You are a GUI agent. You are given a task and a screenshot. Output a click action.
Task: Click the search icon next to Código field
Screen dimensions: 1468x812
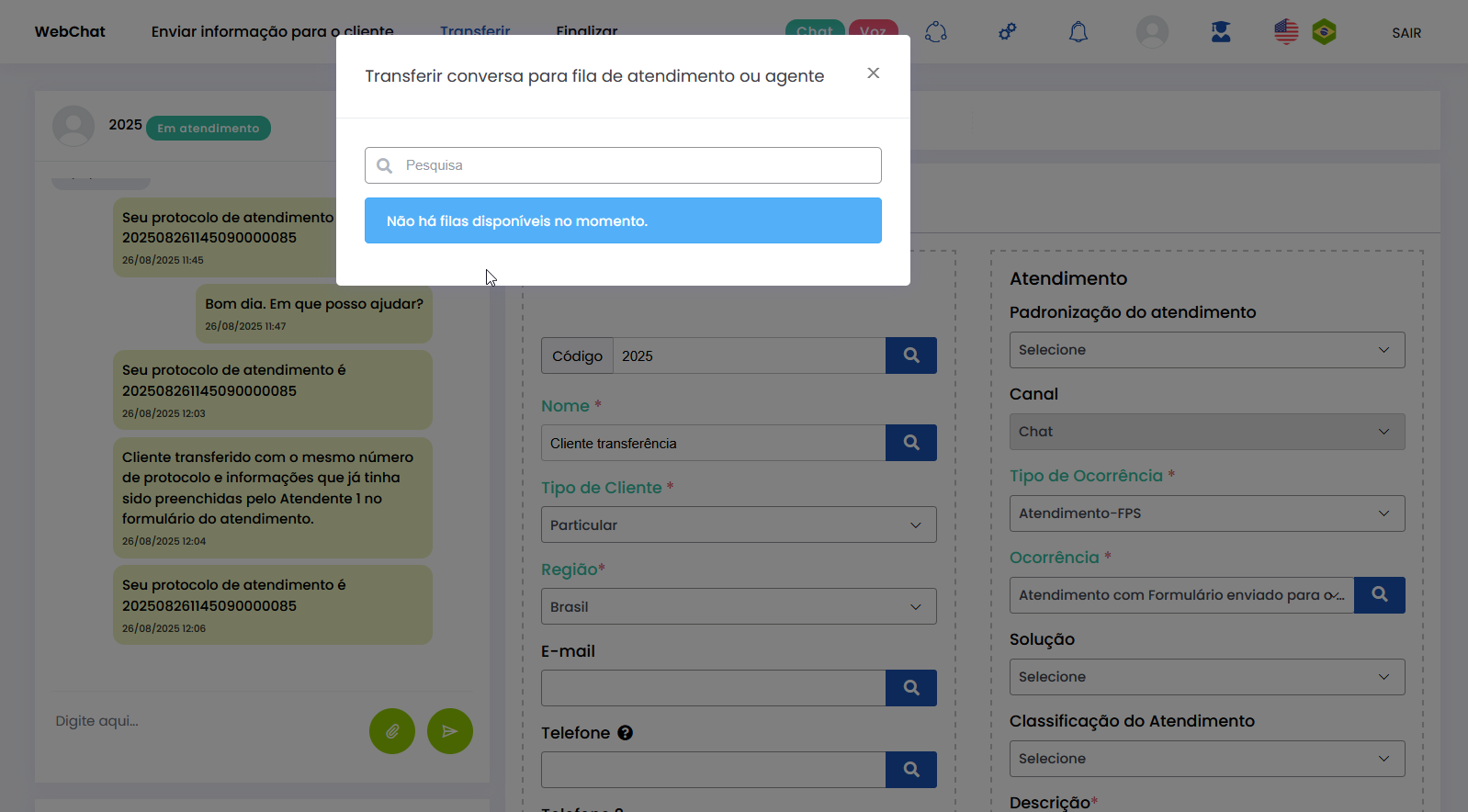[x=910, y=355]
